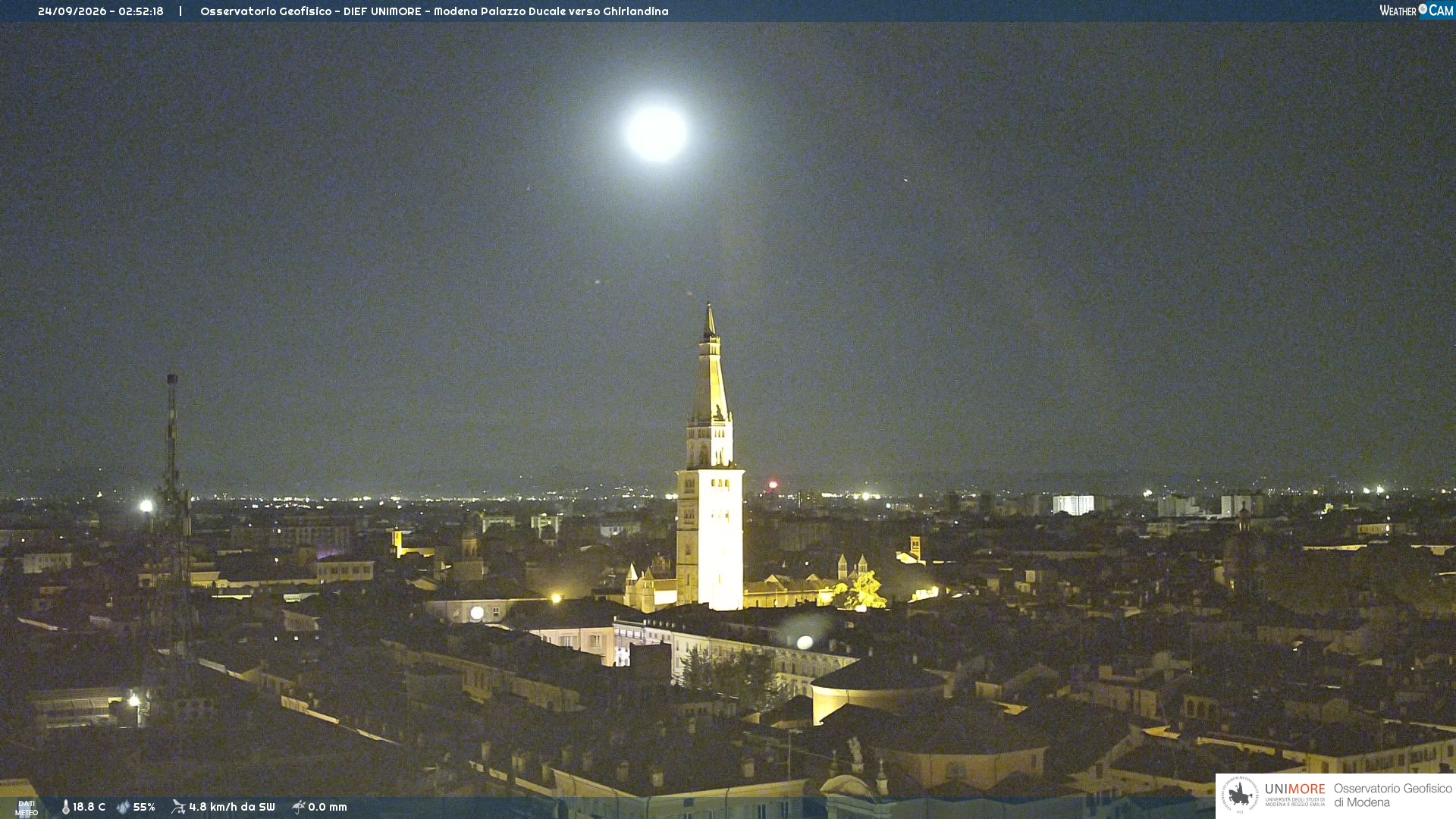Select the 0.0 mm rainfall reading
The image size is (1456, 819).
[x=328, y=807]
